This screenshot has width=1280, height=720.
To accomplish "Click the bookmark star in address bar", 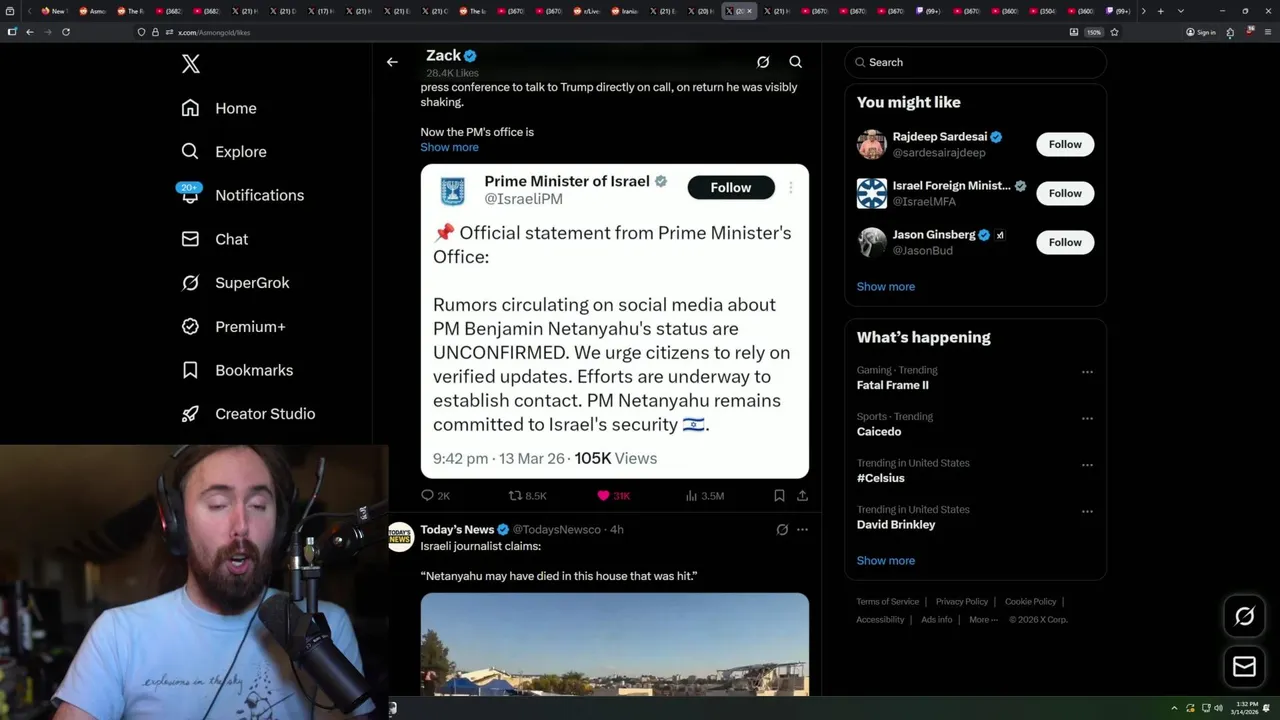I will [1114, 32].
